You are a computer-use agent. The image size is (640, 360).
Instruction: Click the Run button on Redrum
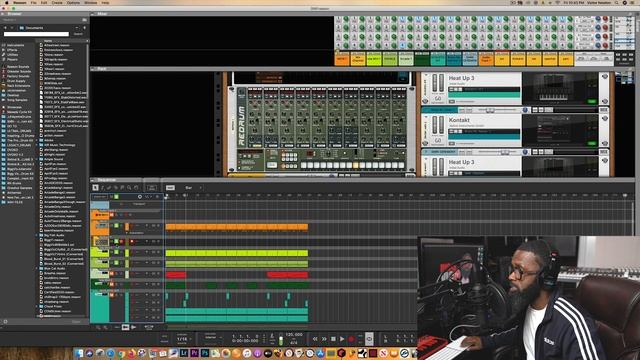tap(272, 165)
